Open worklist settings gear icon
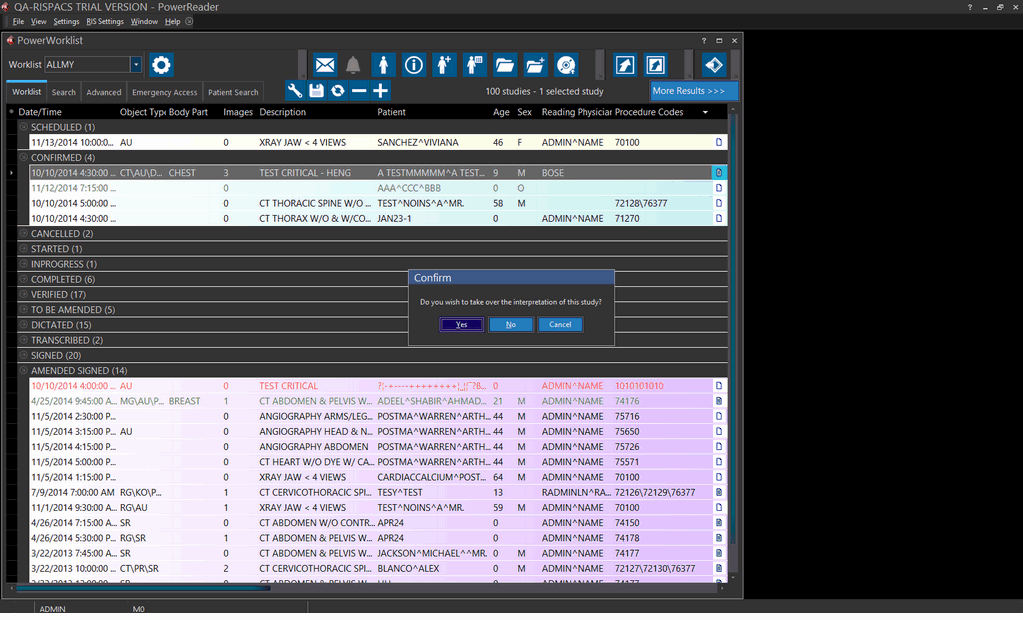Viewport: 1023px width, 620px height. pyautogui.click(x=161, y=65)
